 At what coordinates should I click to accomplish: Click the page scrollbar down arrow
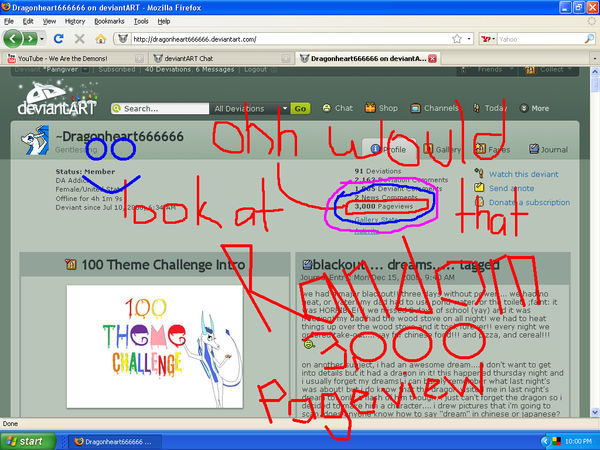pos(595,412)
